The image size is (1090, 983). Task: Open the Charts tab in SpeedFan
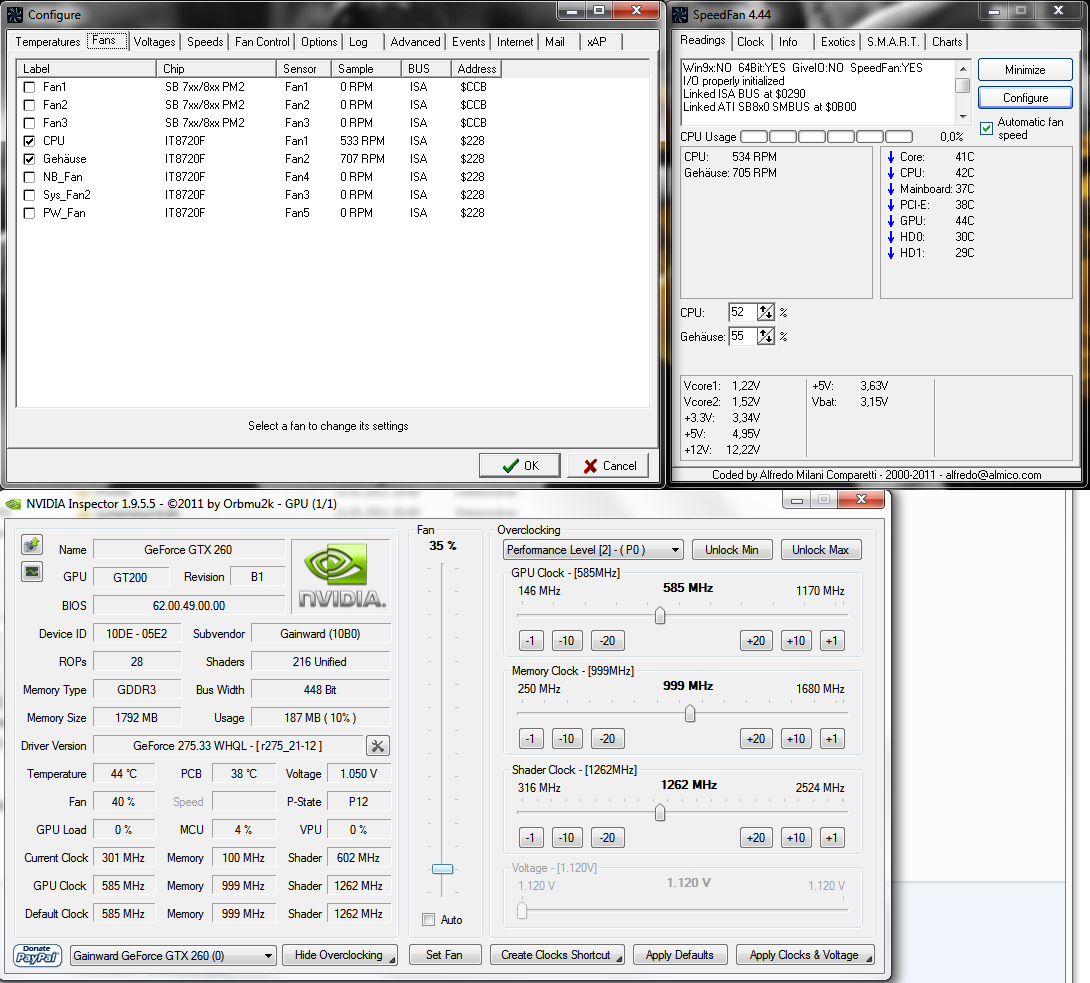point(947,42)
